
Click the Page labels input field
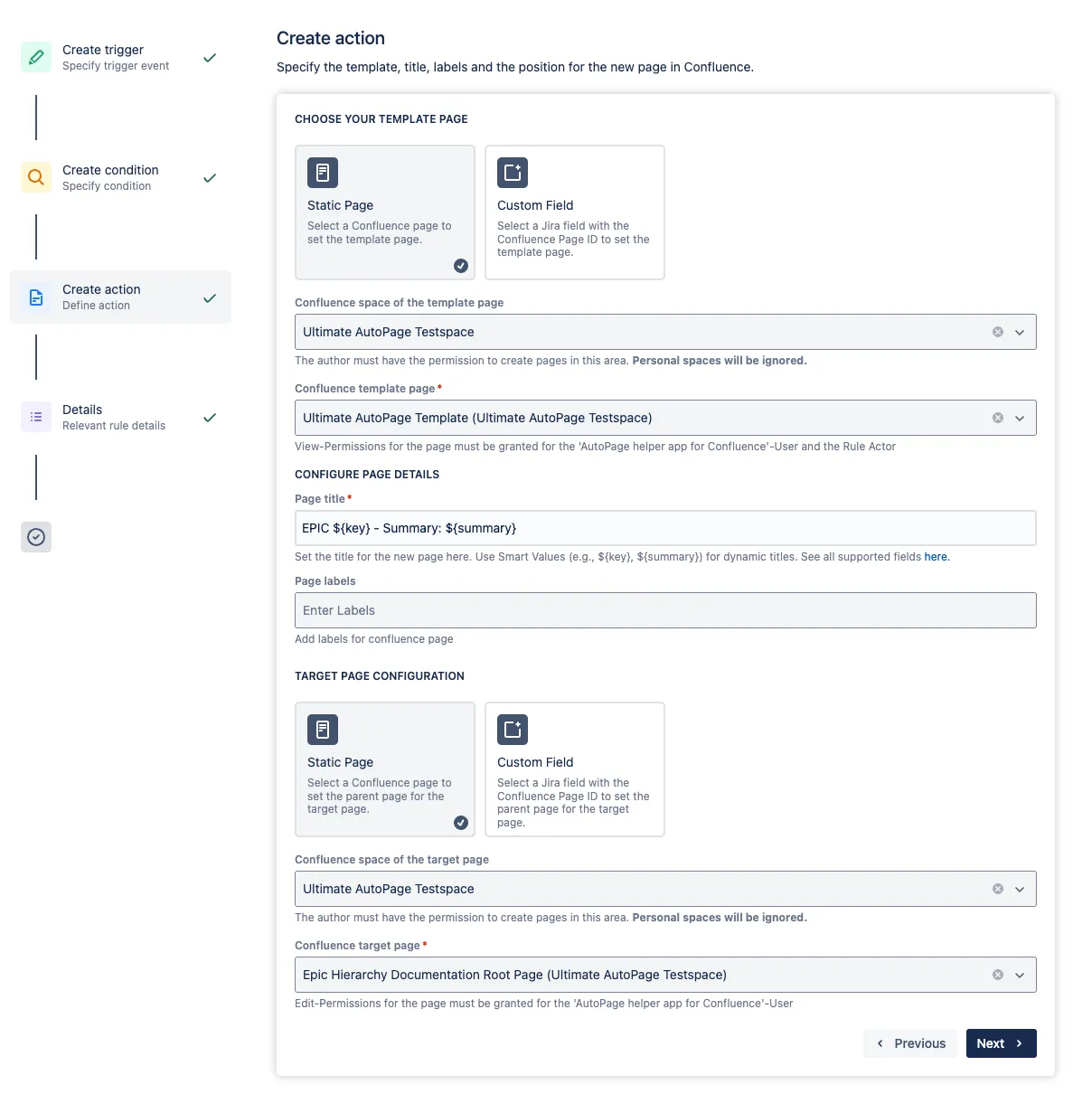tap(665, 610)
